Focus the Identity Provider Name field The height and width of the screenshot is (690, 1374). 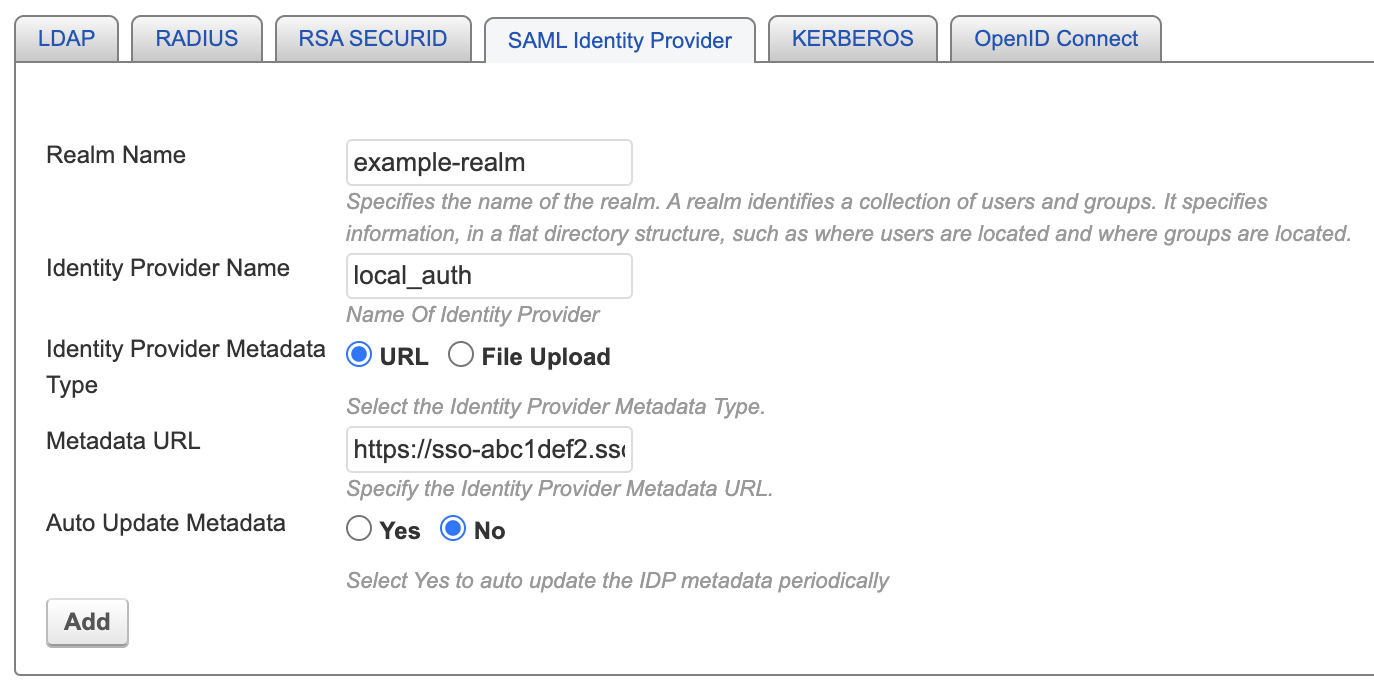(x=489, y=275)
